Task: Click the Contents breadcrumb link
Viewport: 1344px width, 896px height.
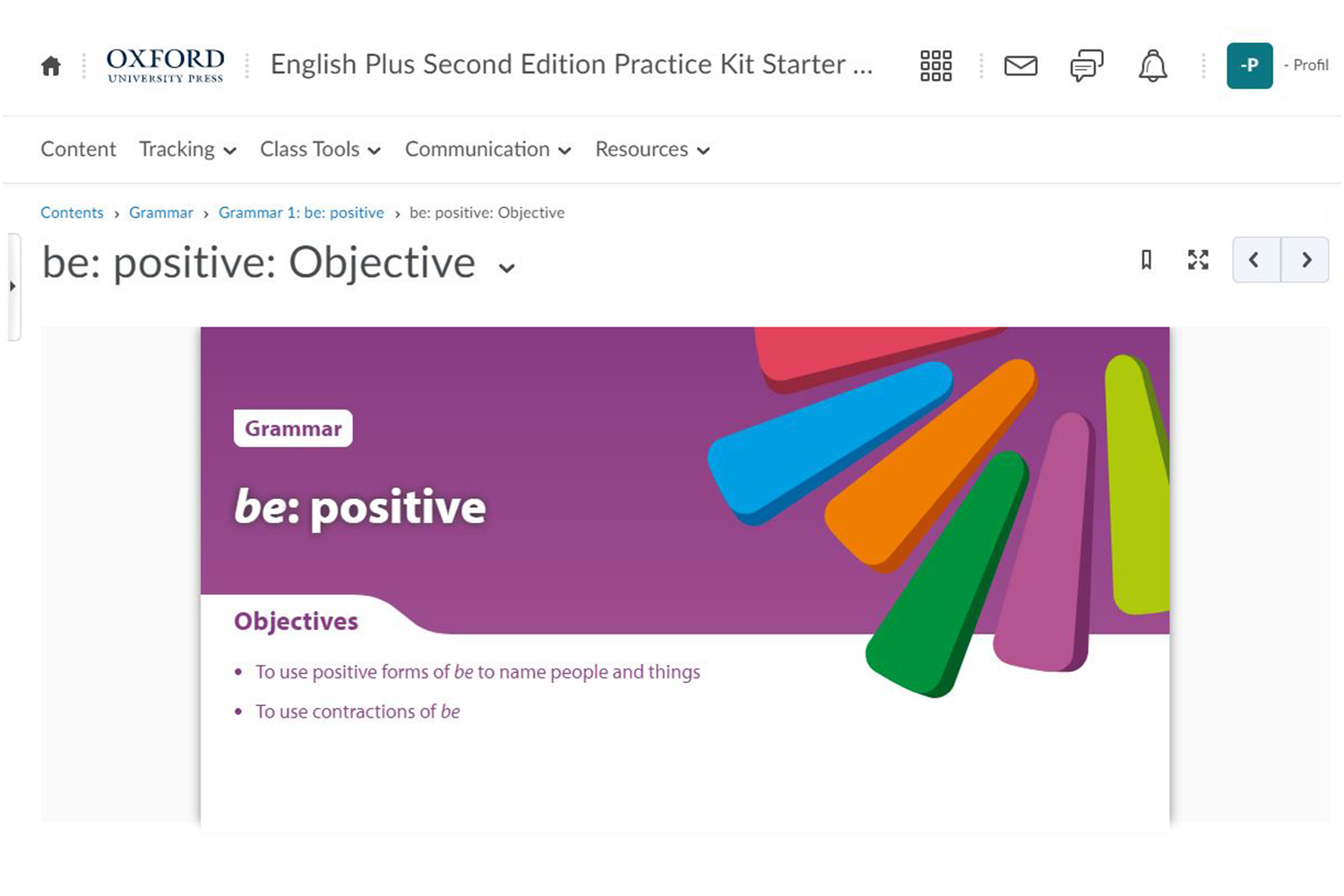Action: click(72, 212)
